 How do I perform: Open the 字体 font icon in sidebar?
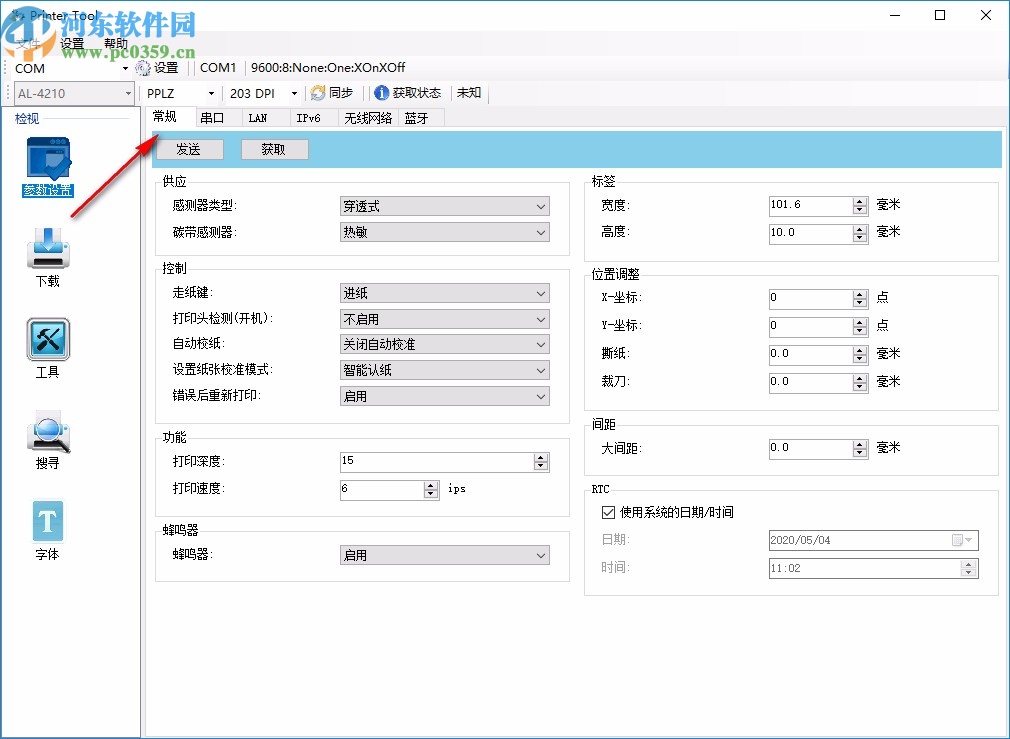point(46,521)
